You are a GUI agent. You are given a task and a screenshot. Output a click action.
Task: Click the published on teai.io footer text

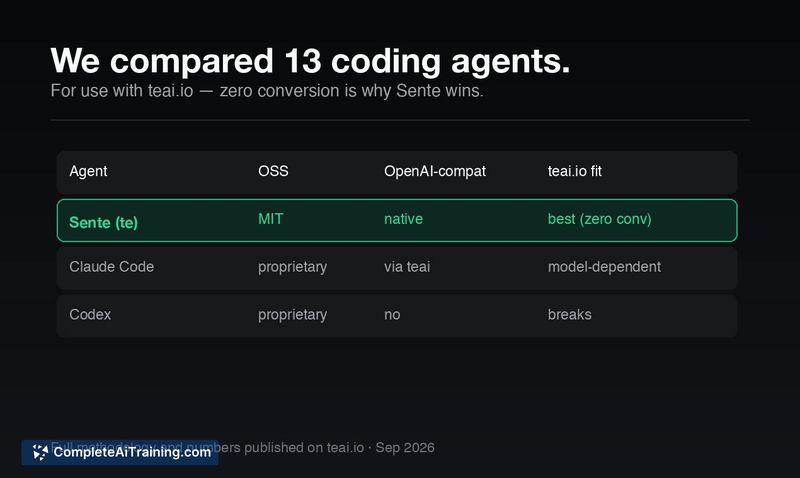(304, 448)
